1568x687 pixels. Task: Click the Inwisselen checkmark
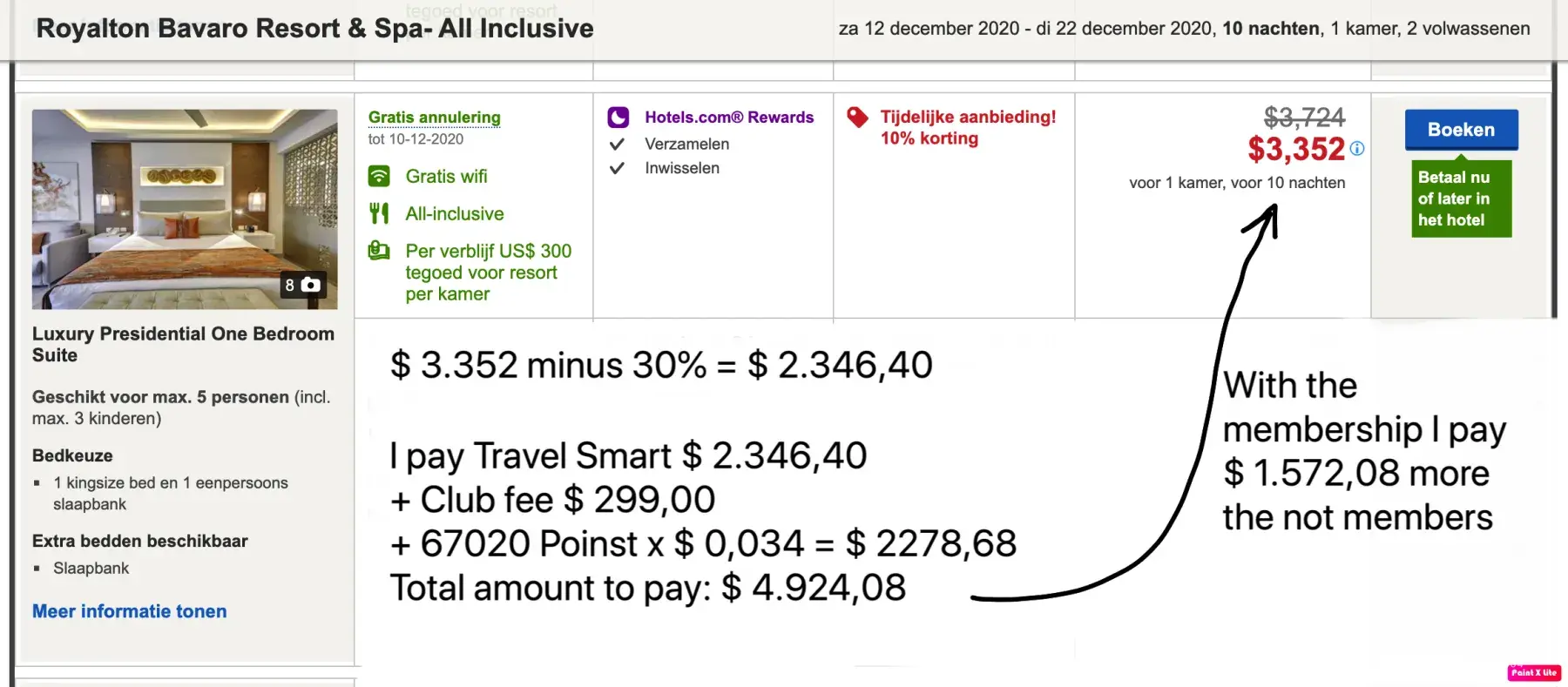pyautogui.click(x=617, y=168)
